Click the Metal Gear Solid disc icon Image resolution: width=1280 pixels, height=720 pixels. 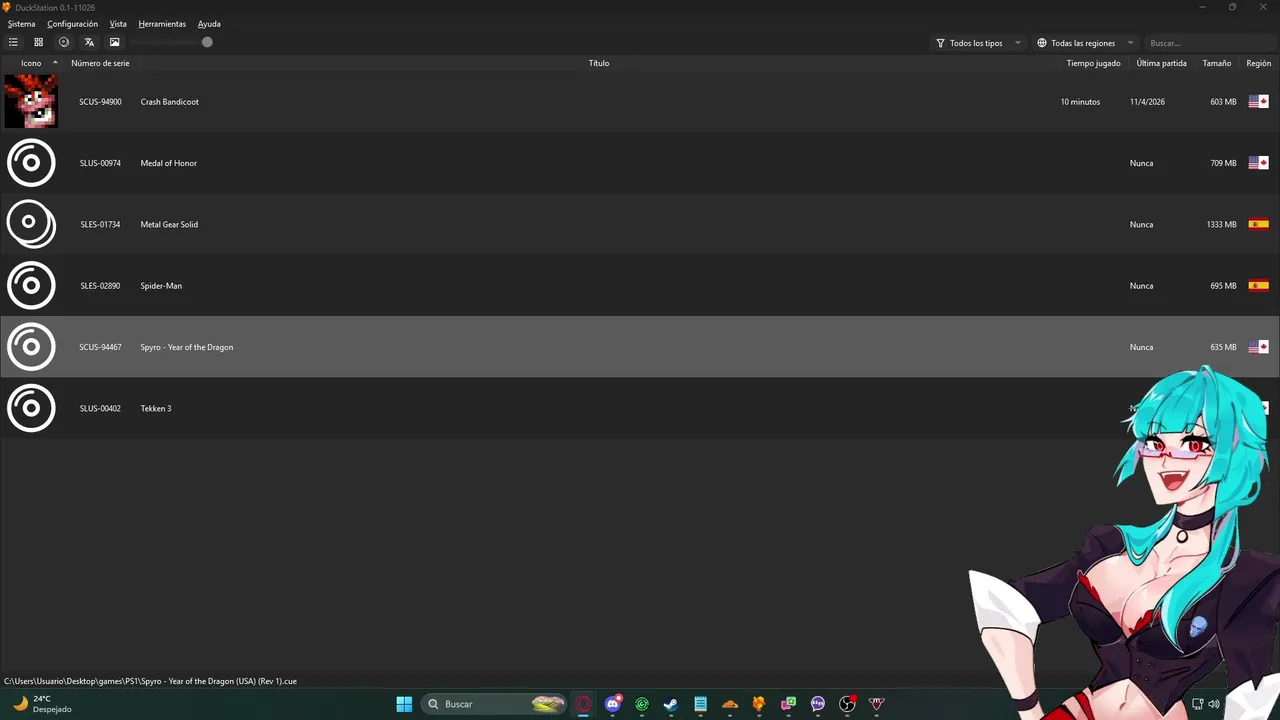click(31, 224)
